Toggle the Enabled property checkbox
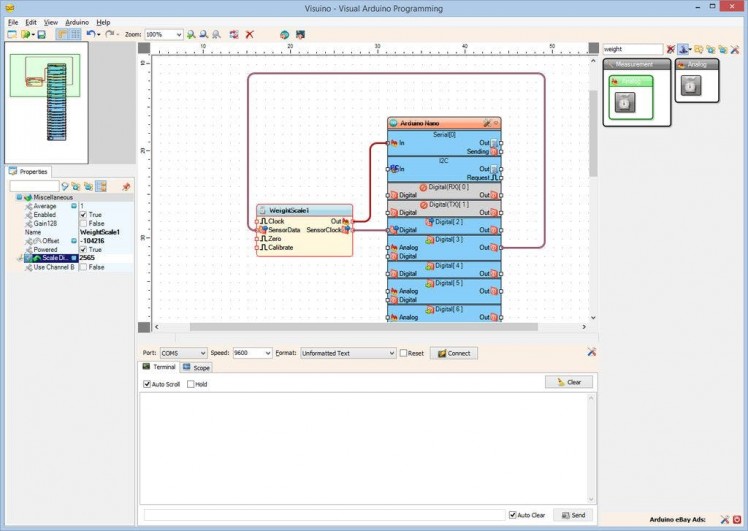 click(x=84, y=215)
